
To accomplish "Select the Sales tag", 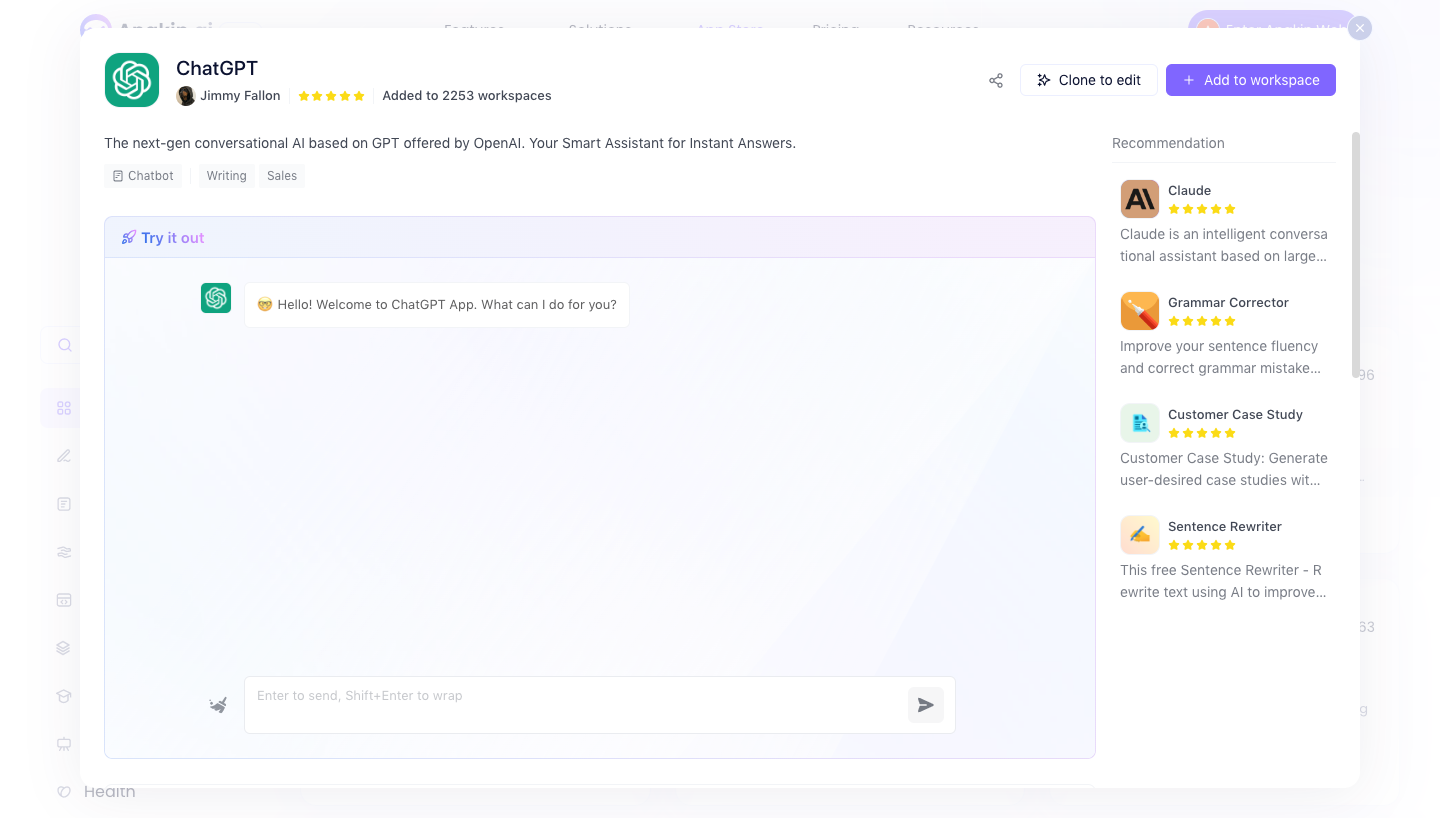I will click(282, 176).
